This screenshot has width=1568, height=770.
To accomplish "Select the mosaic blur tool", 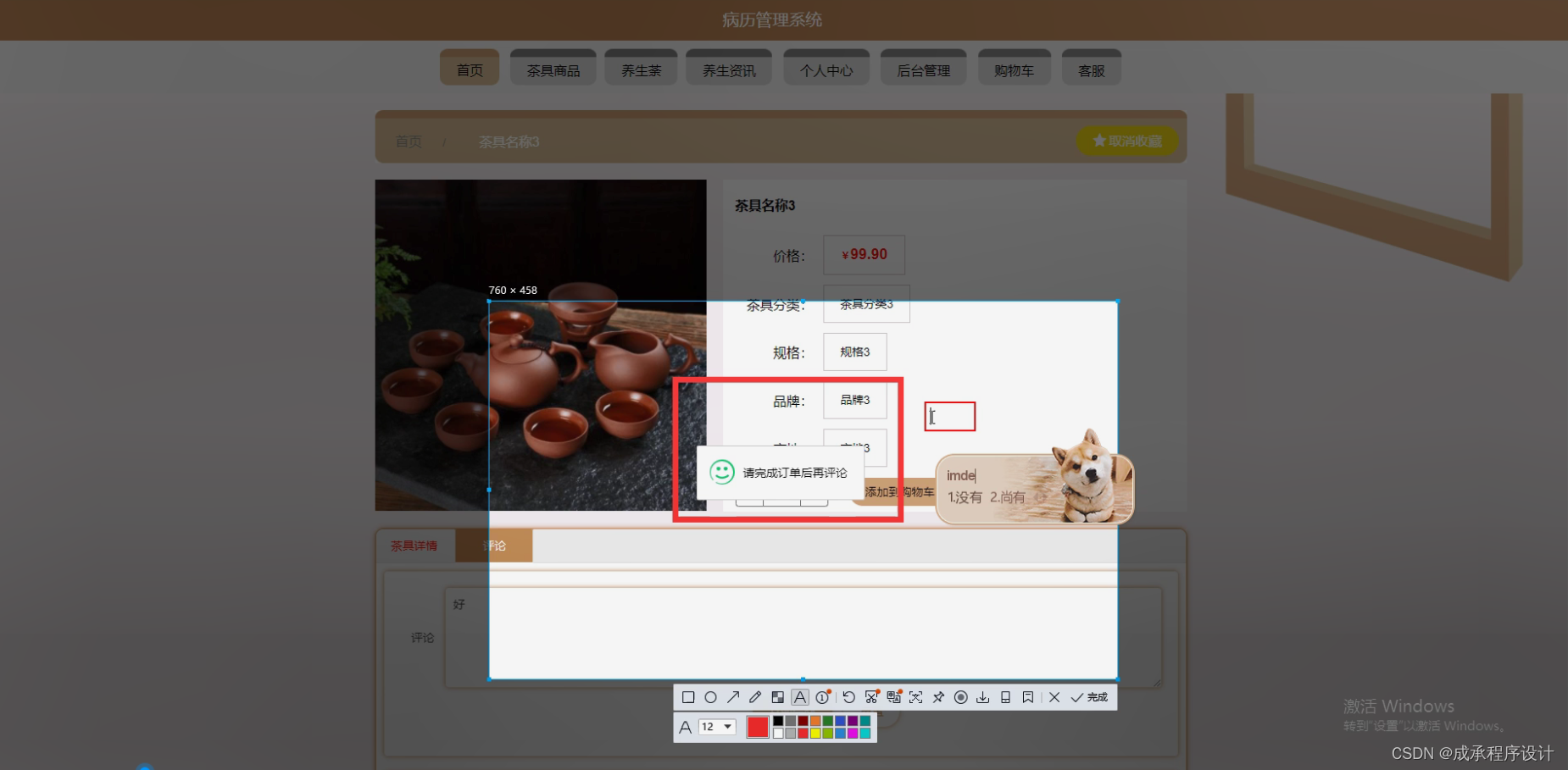I will (778, 698).
